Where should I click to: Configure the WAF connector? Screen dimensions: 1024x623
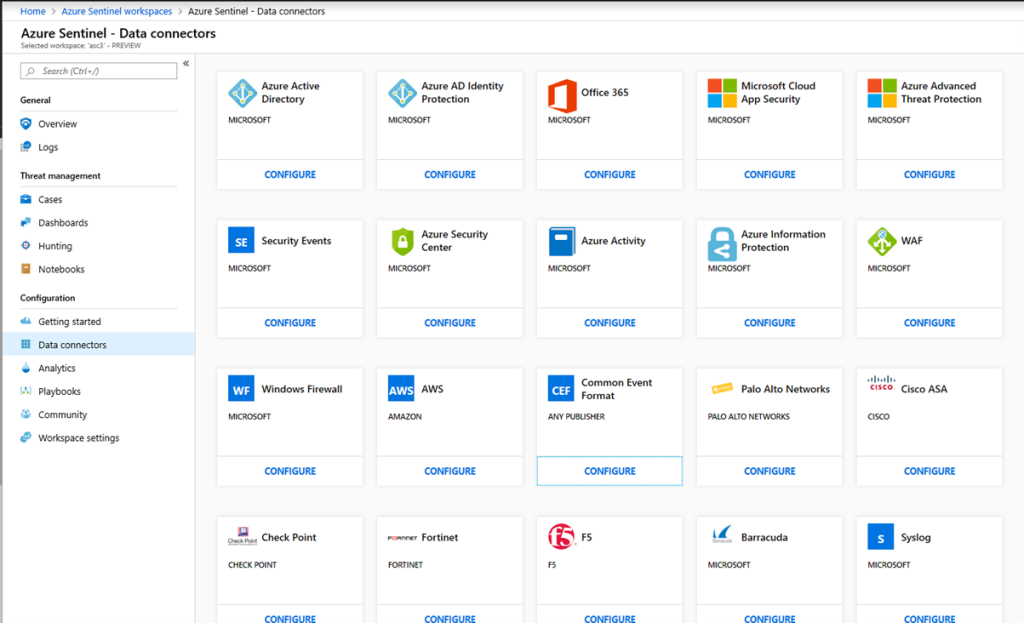tap(929, 323)
